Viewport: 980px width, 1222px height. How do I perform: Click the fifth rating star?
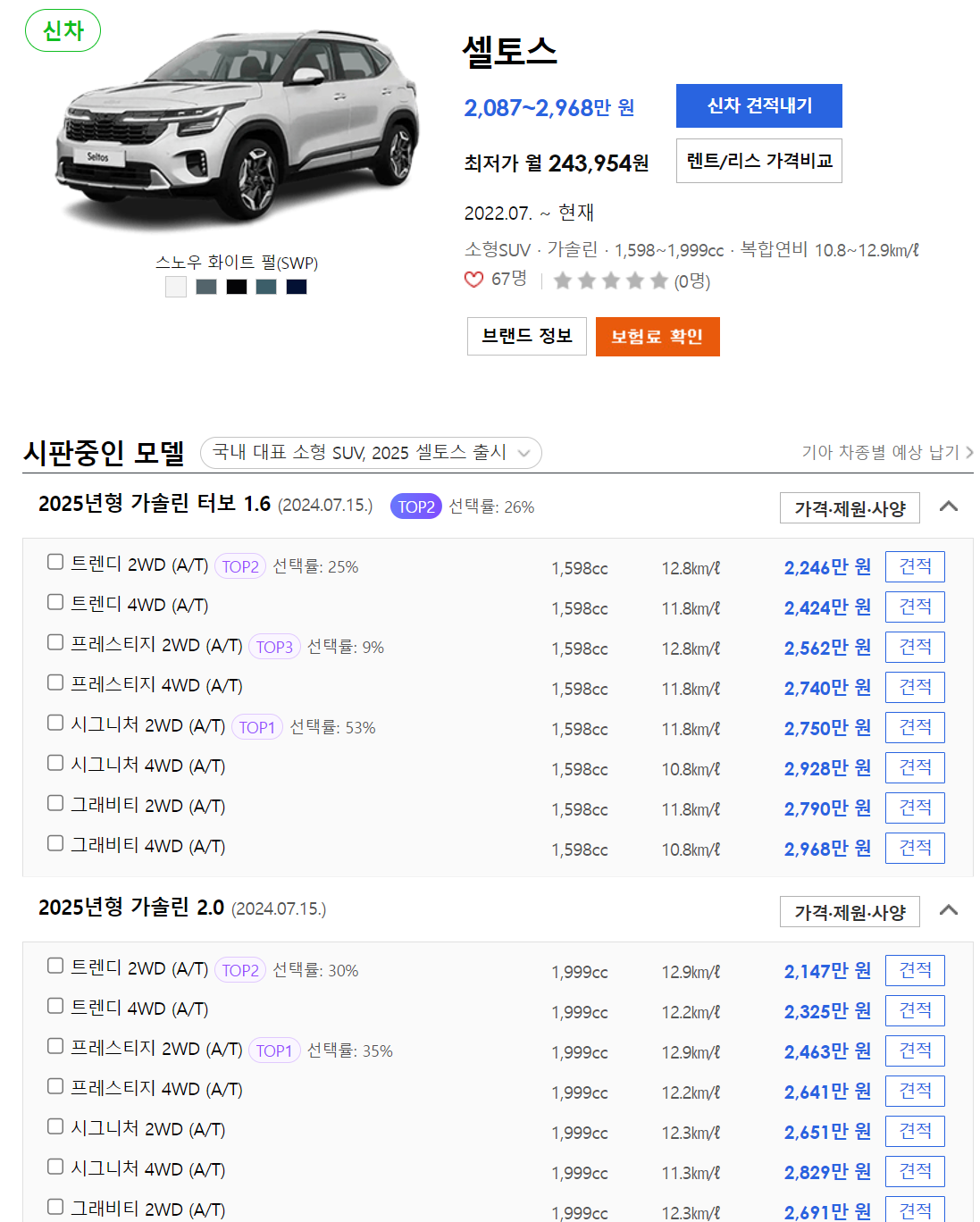[659, 281]
